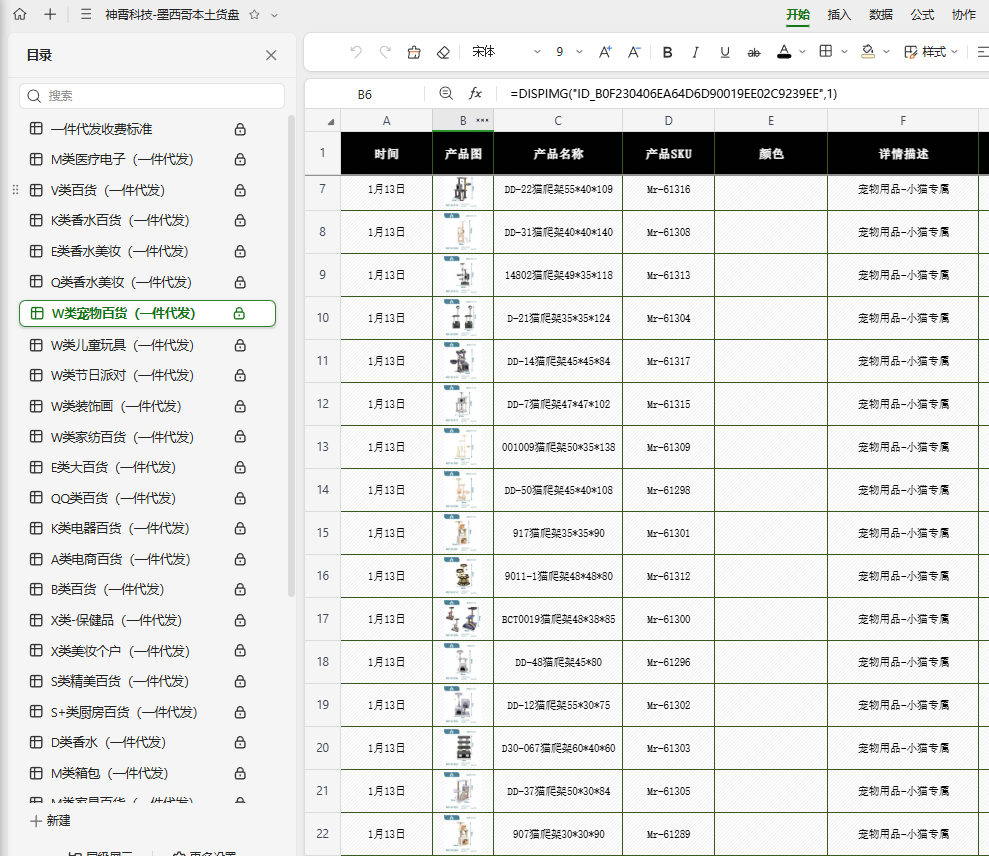Screen dimensions: 989x856
Task: Switch to the 公式 tab
Action: point(922,15)
